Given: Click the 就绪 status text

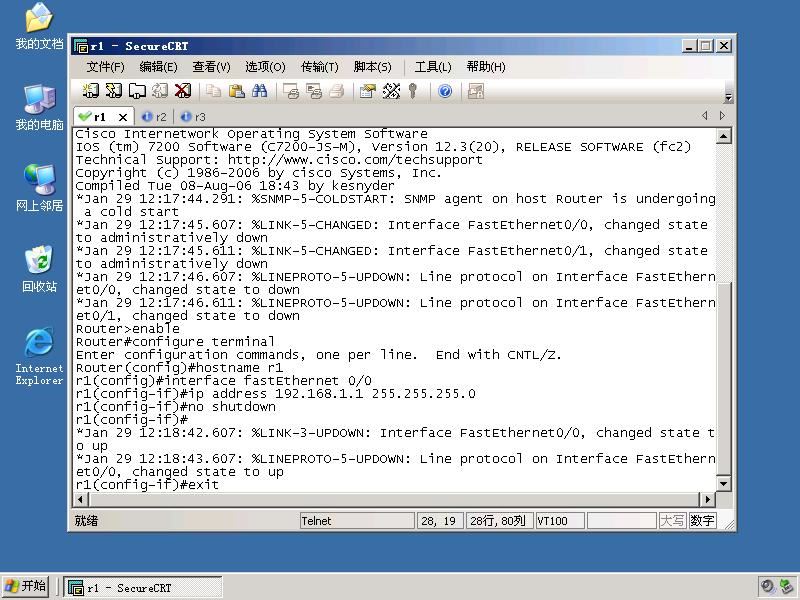Looking at the screenshot, I should pos(86,521).
